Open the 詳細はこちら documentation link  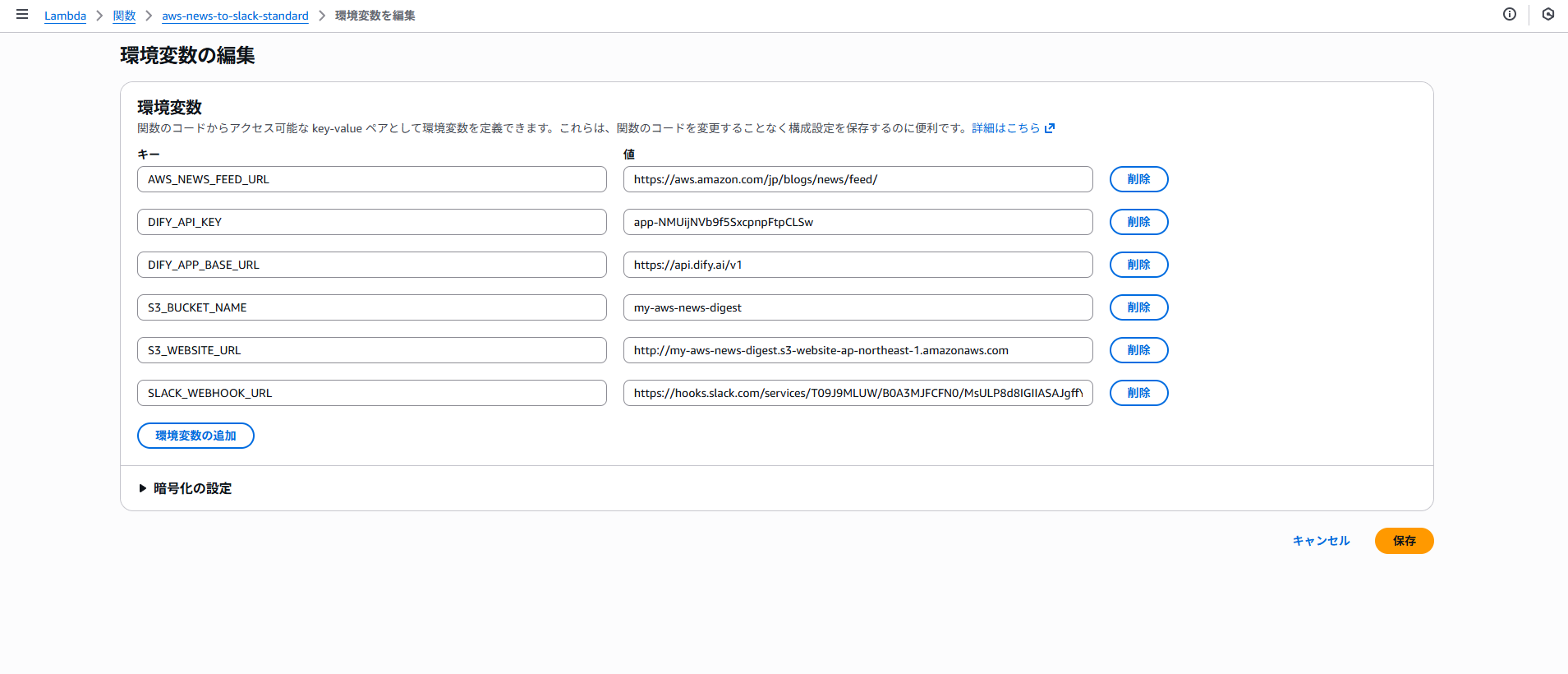(x=1005, y=128)
